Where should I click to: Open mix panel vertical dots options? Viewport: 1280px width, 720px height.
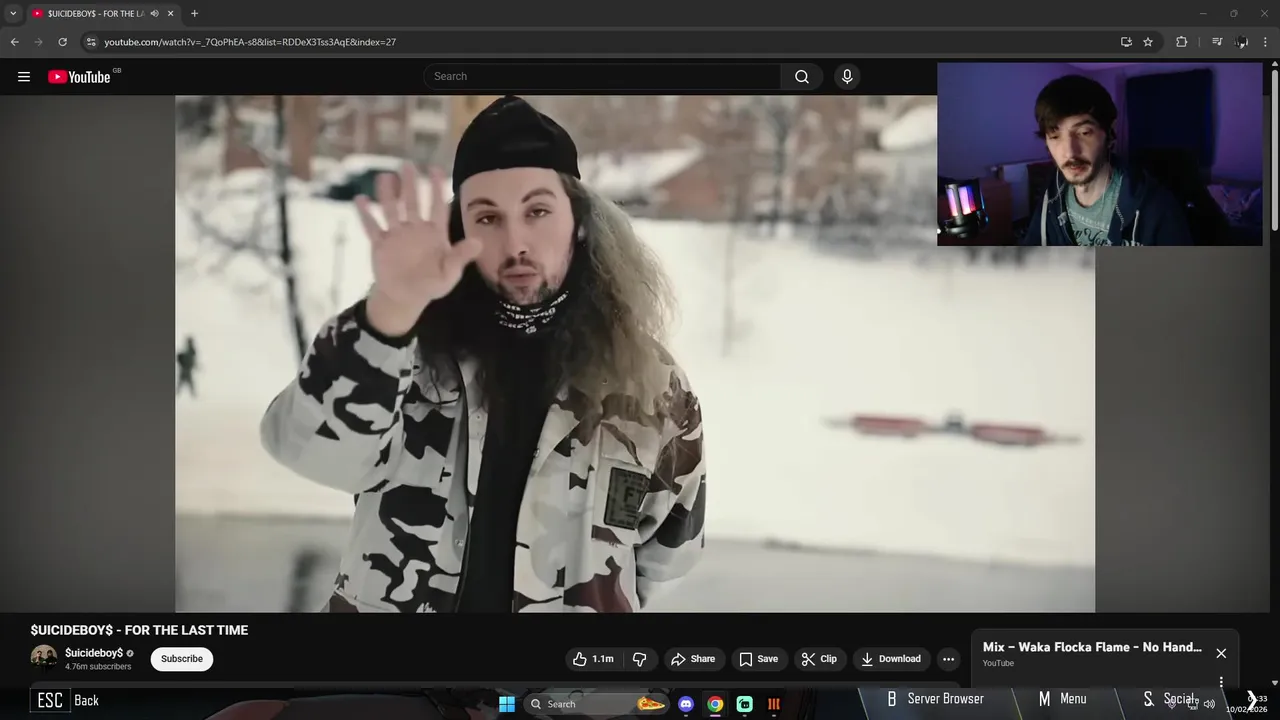click(x=1221, y=682)
